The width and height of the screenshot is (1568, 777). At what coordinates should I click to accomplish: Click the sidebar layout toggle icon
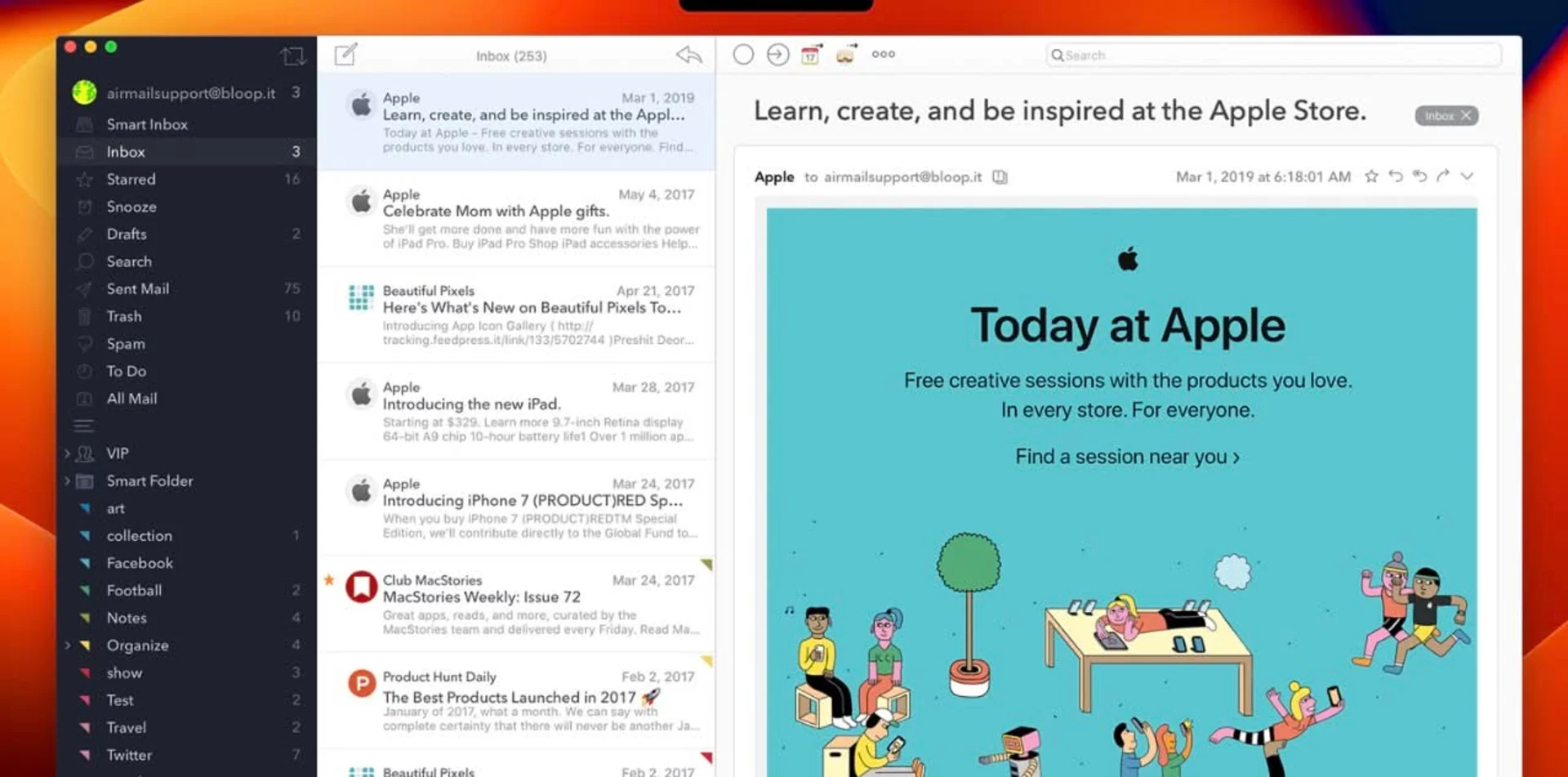(292, 56)
